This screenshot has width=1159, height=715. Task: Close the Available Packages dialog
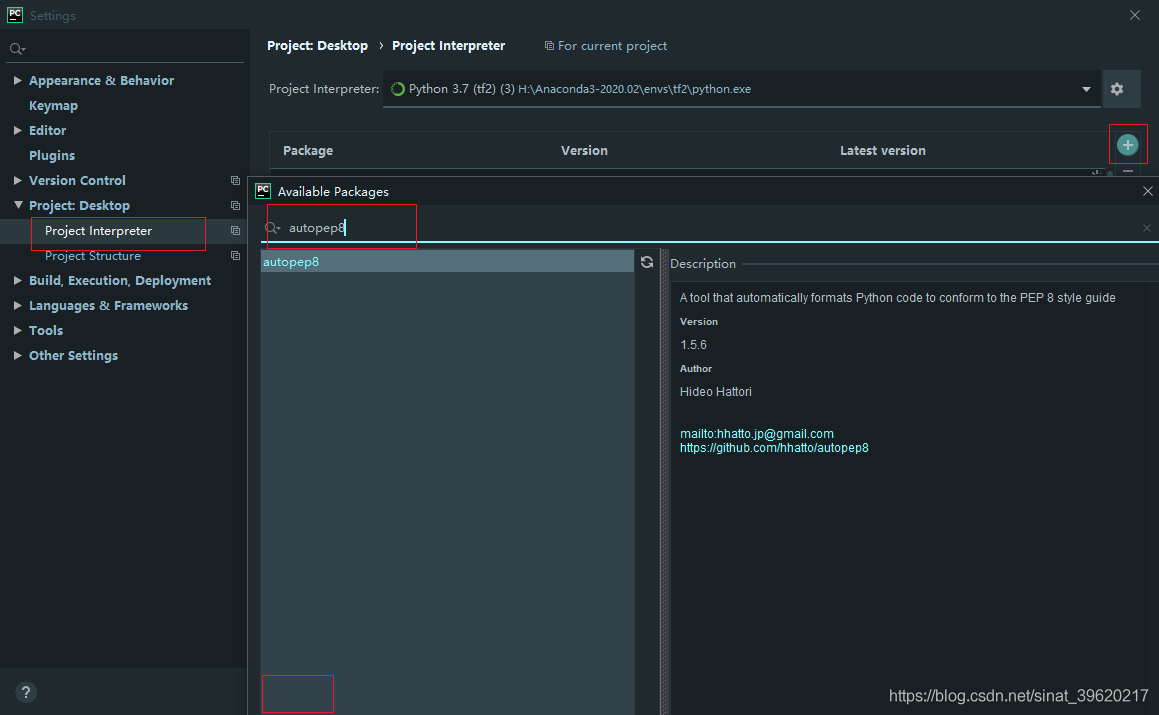tap(1147, 191)
